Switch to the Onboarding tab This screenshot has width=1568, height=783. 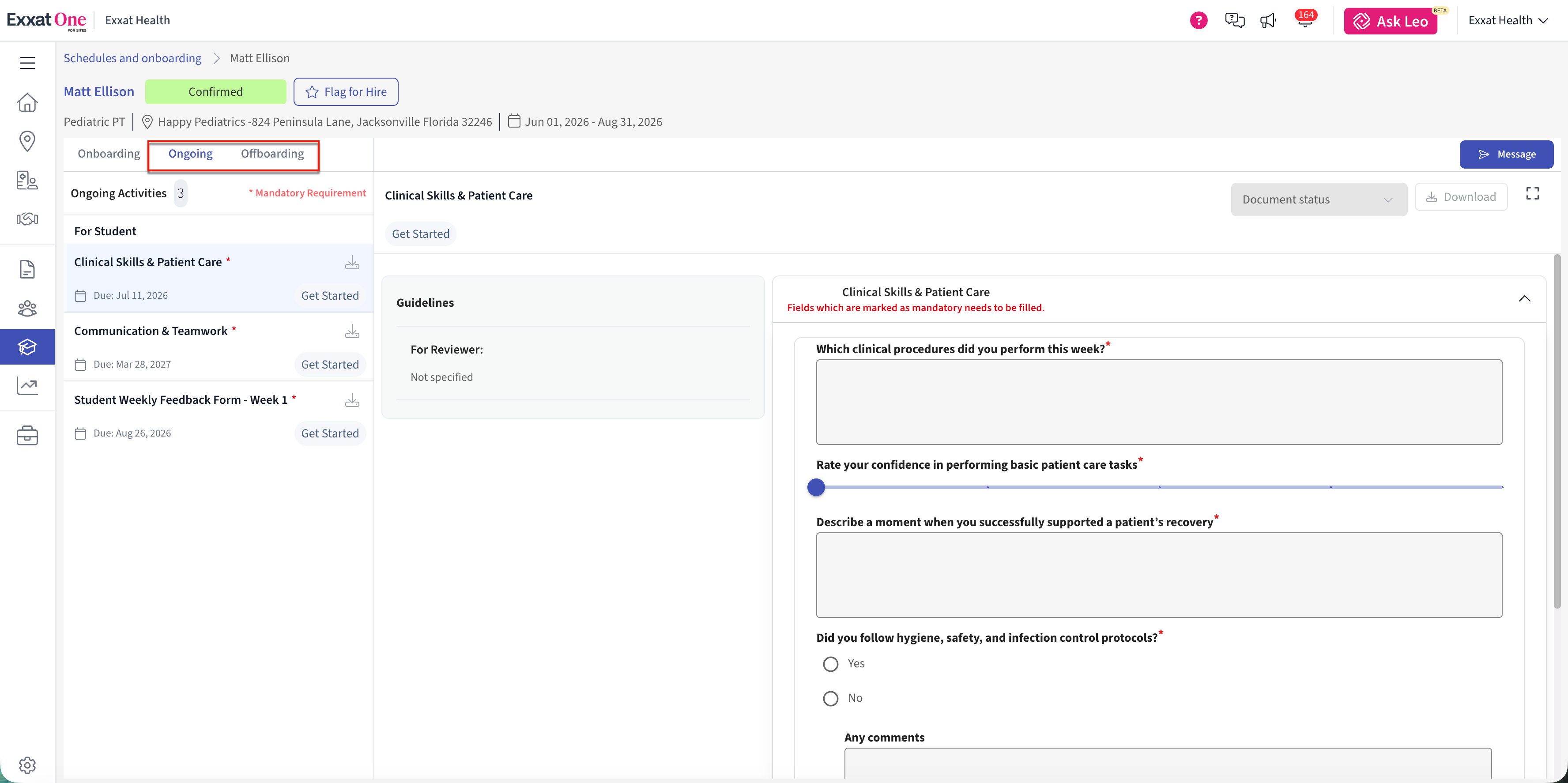click(108, 153)
